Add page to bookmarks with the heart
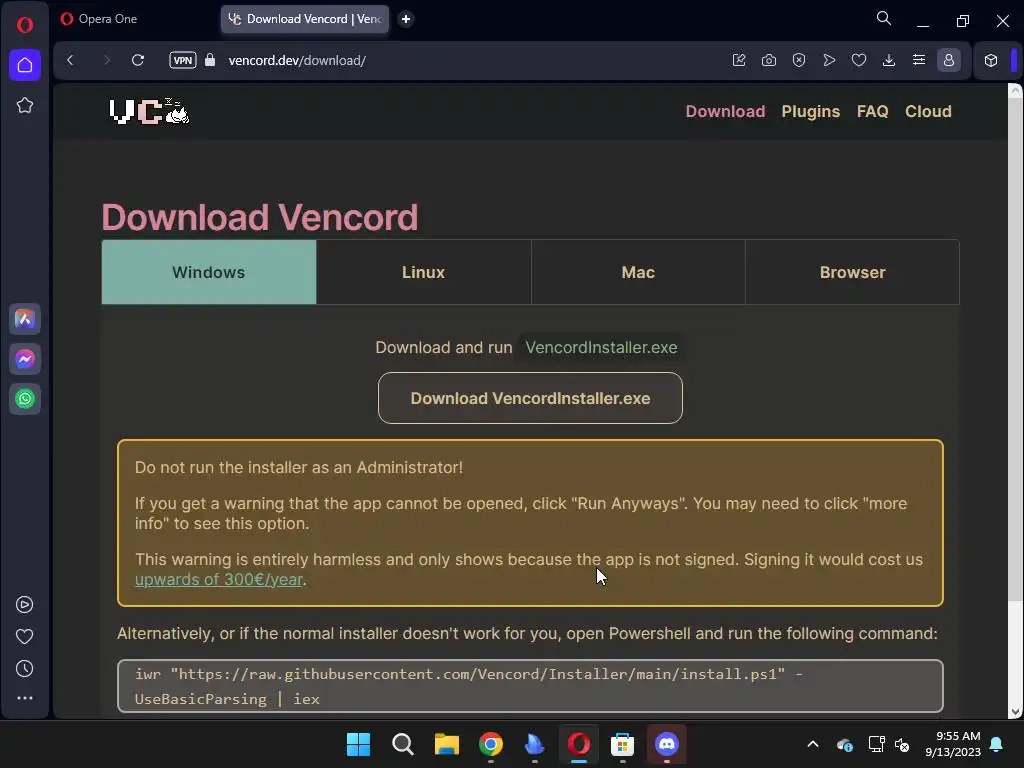The image size is (1024, 768). pyautogui.click(x=859, y=60)
